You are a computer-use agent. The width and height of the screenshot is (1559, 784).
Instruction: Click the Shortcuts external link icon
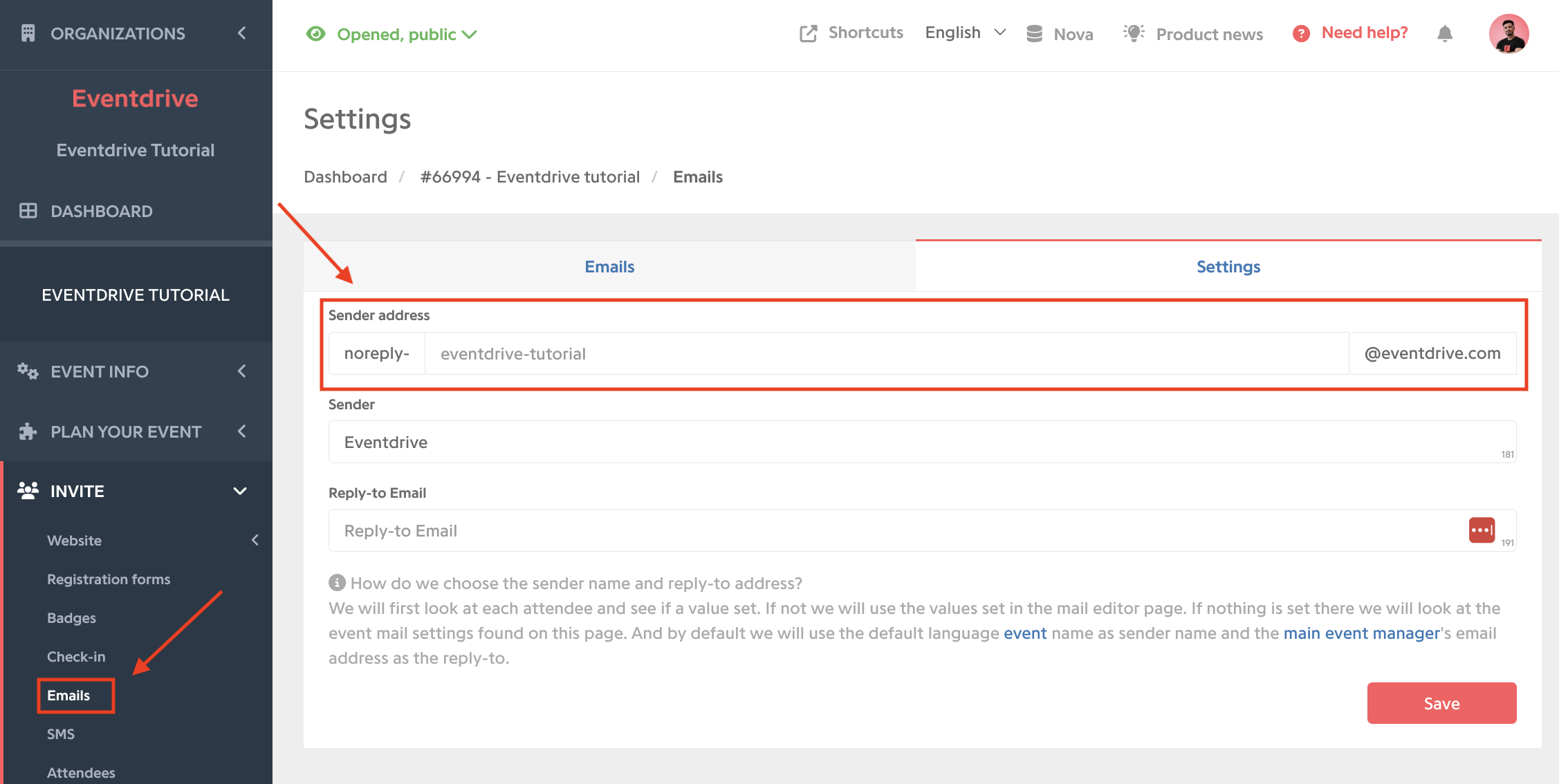click(808, 33)
